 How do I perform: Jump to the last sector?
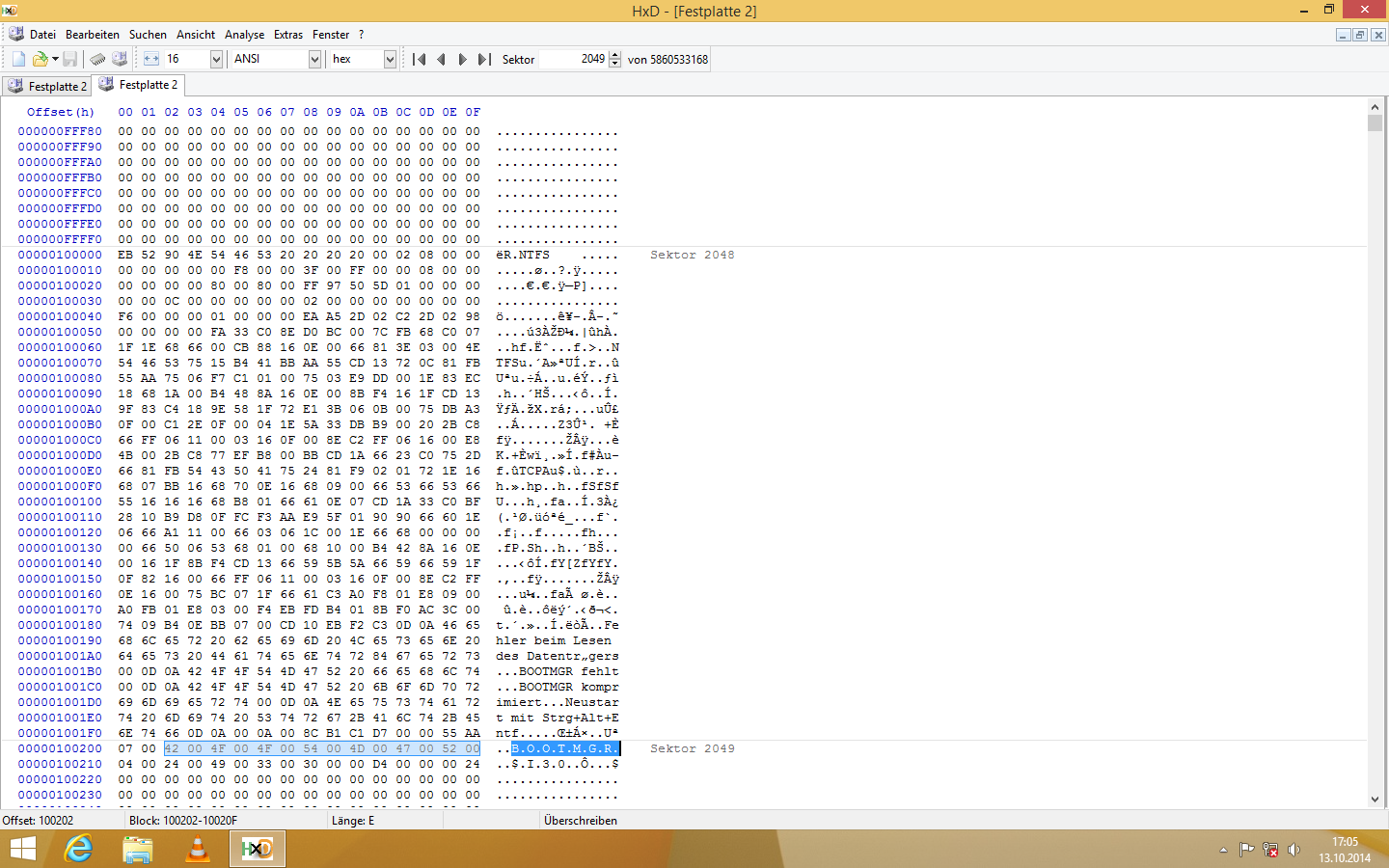click(484, 59)
